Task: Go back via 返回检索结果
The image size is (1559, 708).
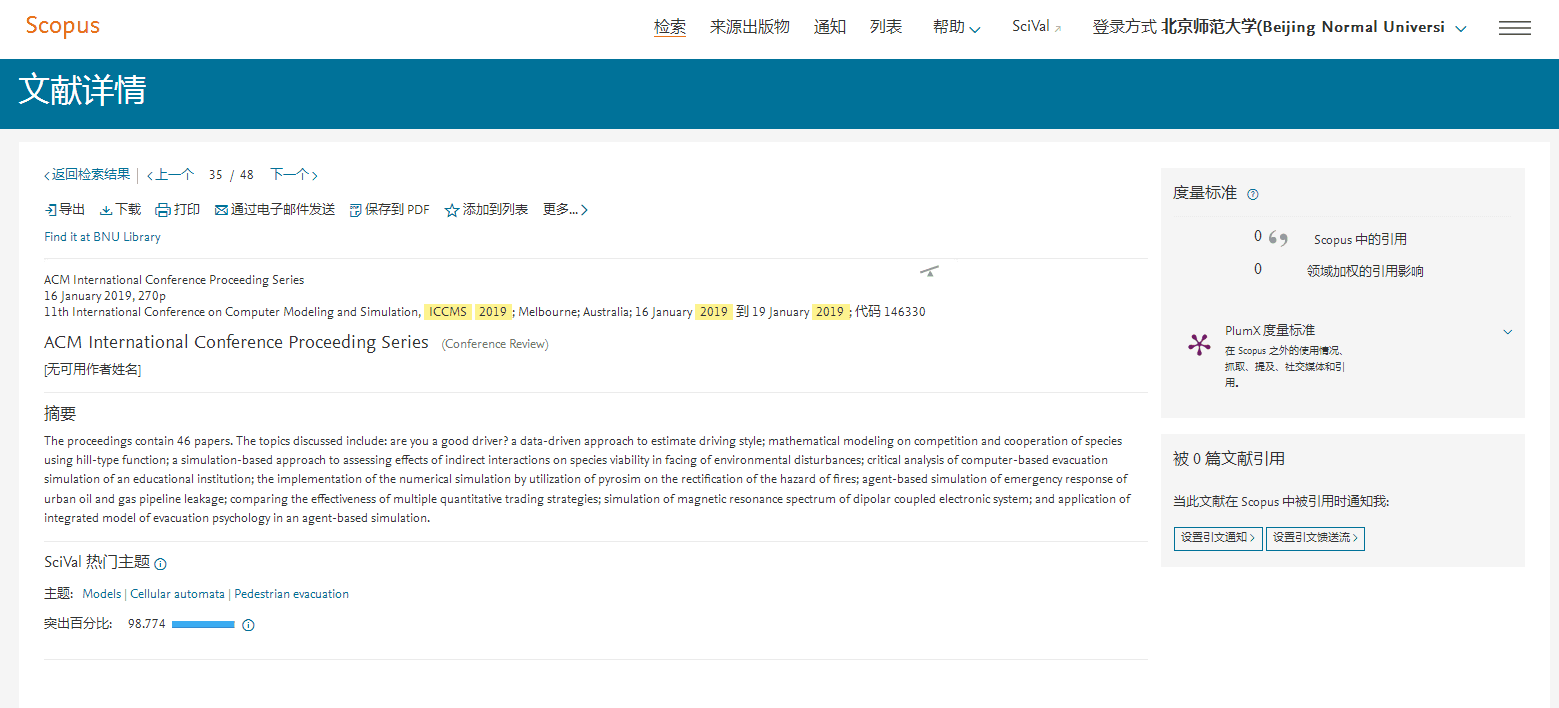Action: pos(87,175)
